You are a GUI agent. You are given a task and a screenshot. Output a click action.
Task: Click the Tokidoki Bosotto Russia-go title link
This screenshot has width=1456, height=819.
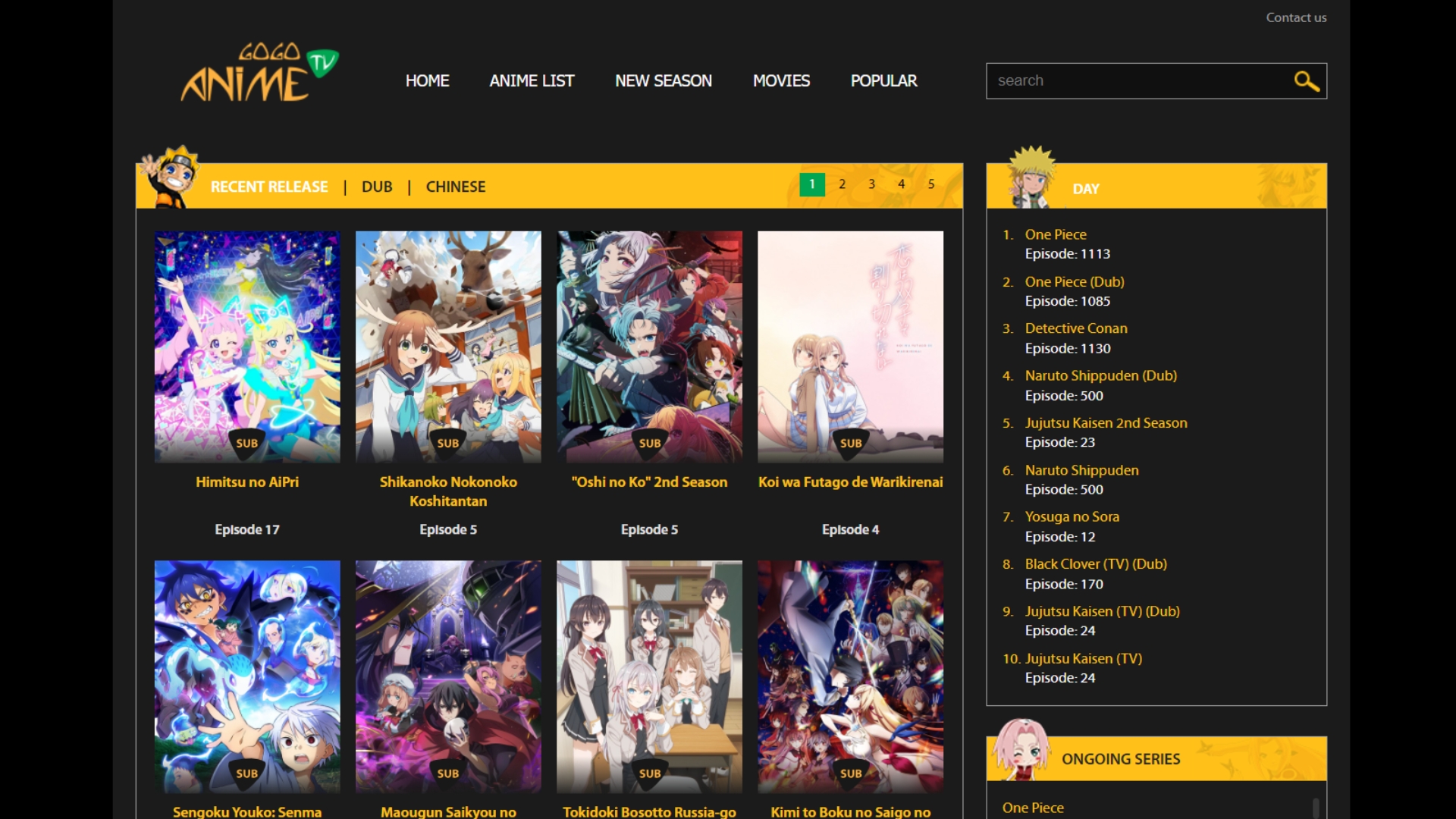[649, 811]
